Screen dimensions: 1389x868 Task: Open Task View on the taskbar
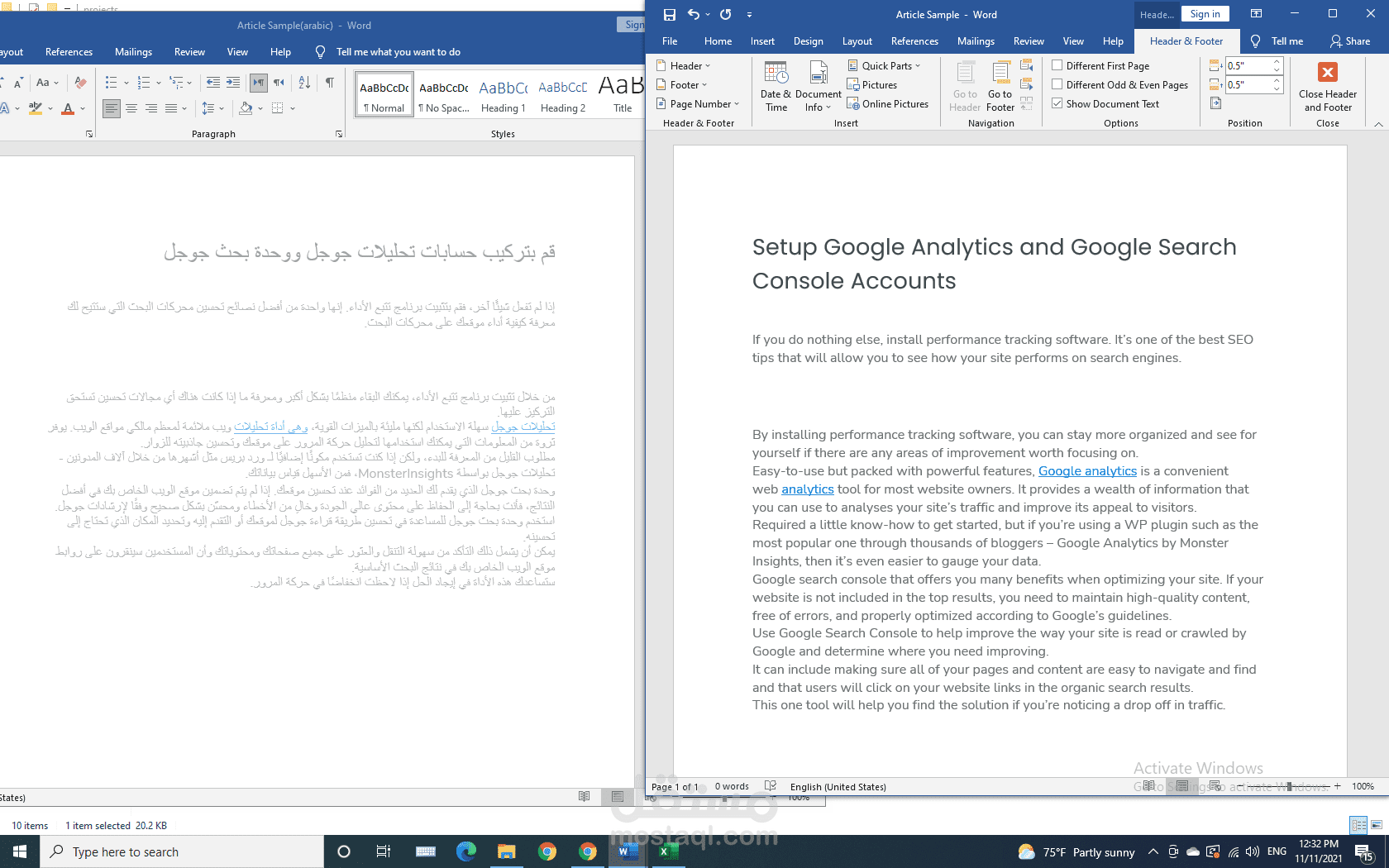(x=384, y=851)
